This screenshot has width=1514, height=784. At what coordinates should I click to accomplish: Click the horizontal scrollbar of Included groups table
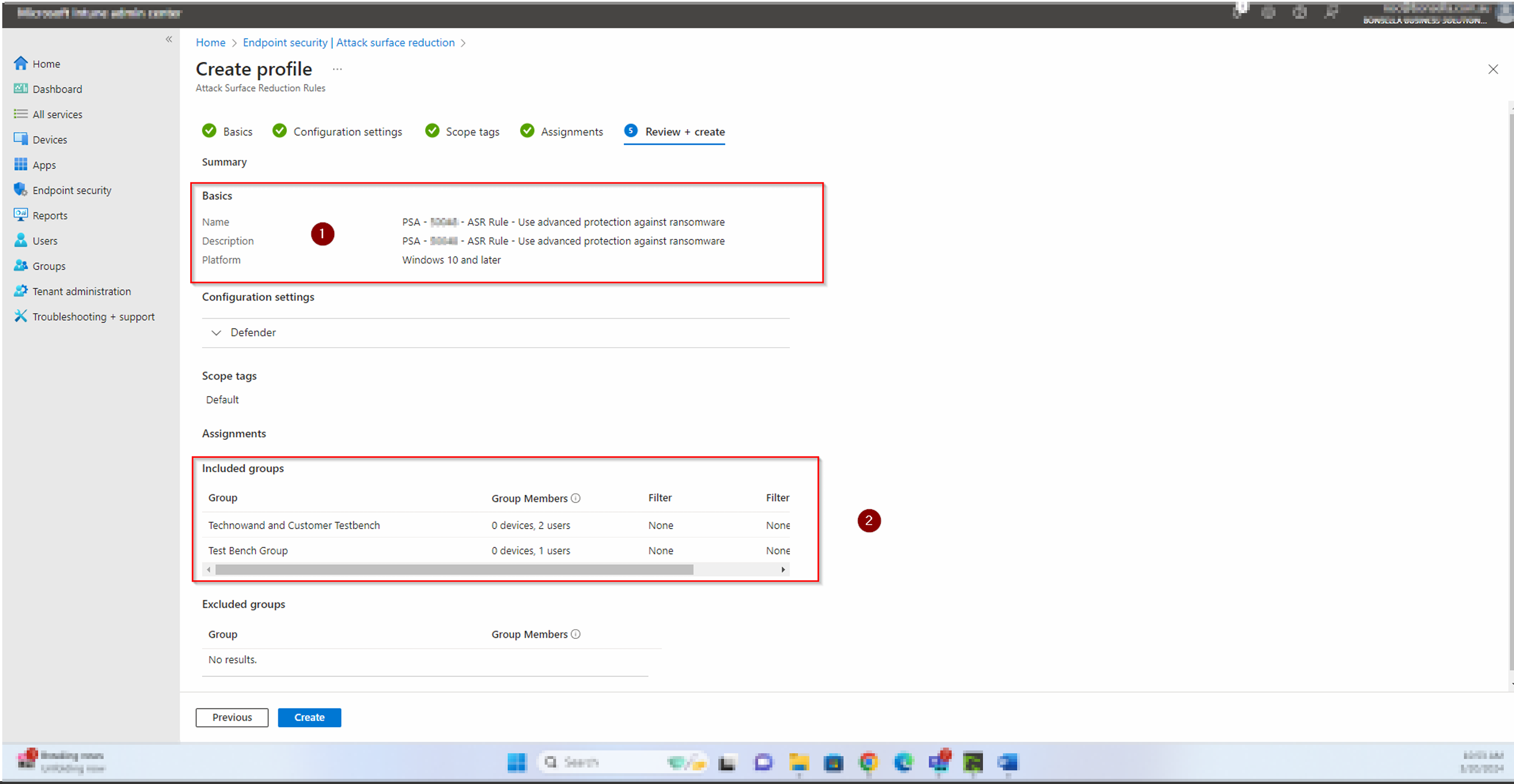[454, 570]
